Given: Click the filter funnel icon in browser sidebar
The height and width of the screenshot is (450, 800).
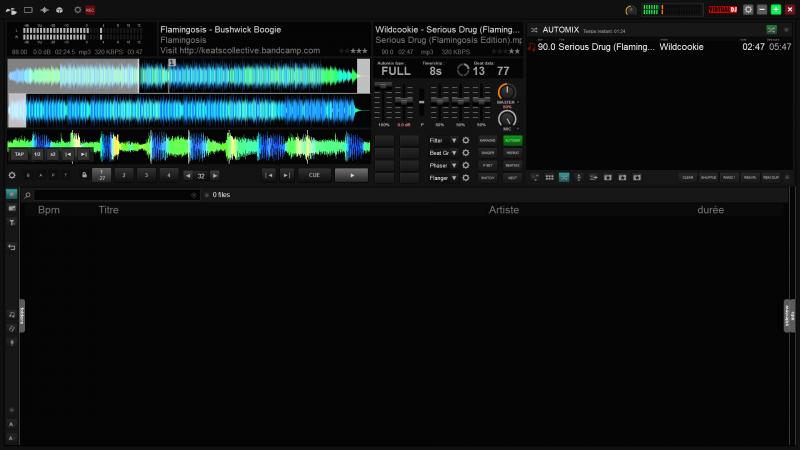Looking at the screenshot, I should tap(12, 222).
